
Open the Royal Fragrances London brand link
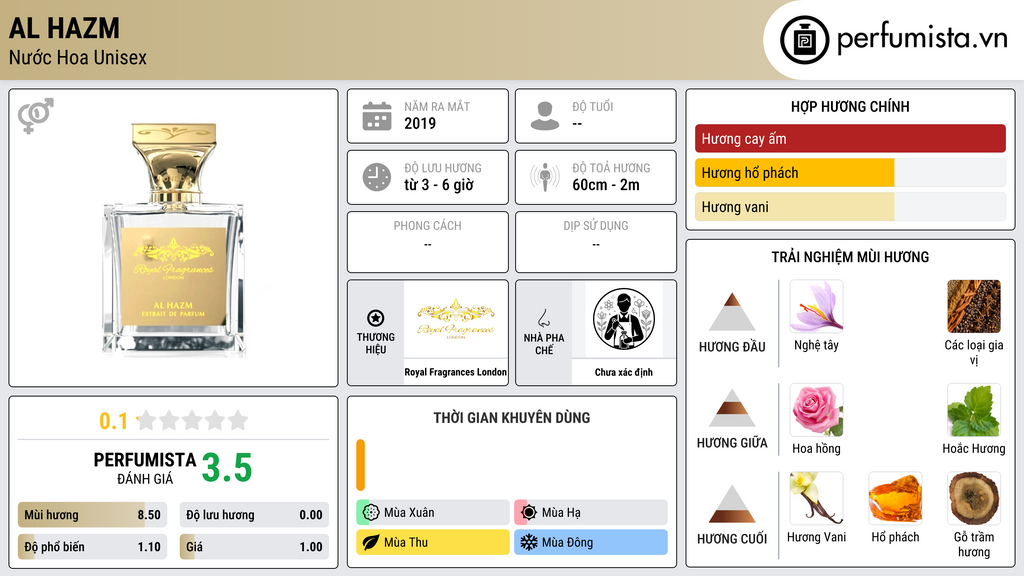(x=455, y=372)
